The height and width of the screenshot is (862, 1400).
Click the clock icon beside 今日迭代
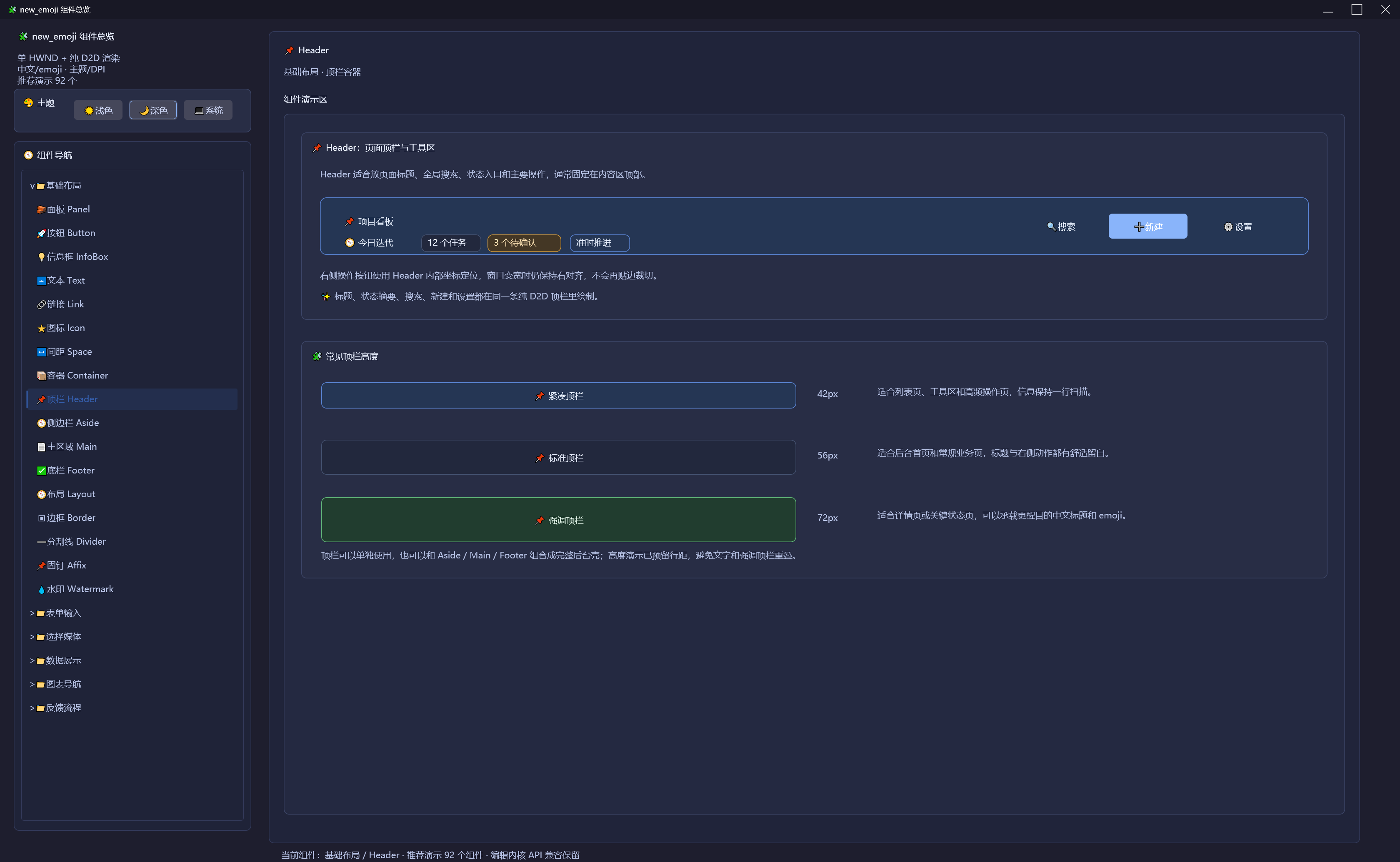coord(350,243)
